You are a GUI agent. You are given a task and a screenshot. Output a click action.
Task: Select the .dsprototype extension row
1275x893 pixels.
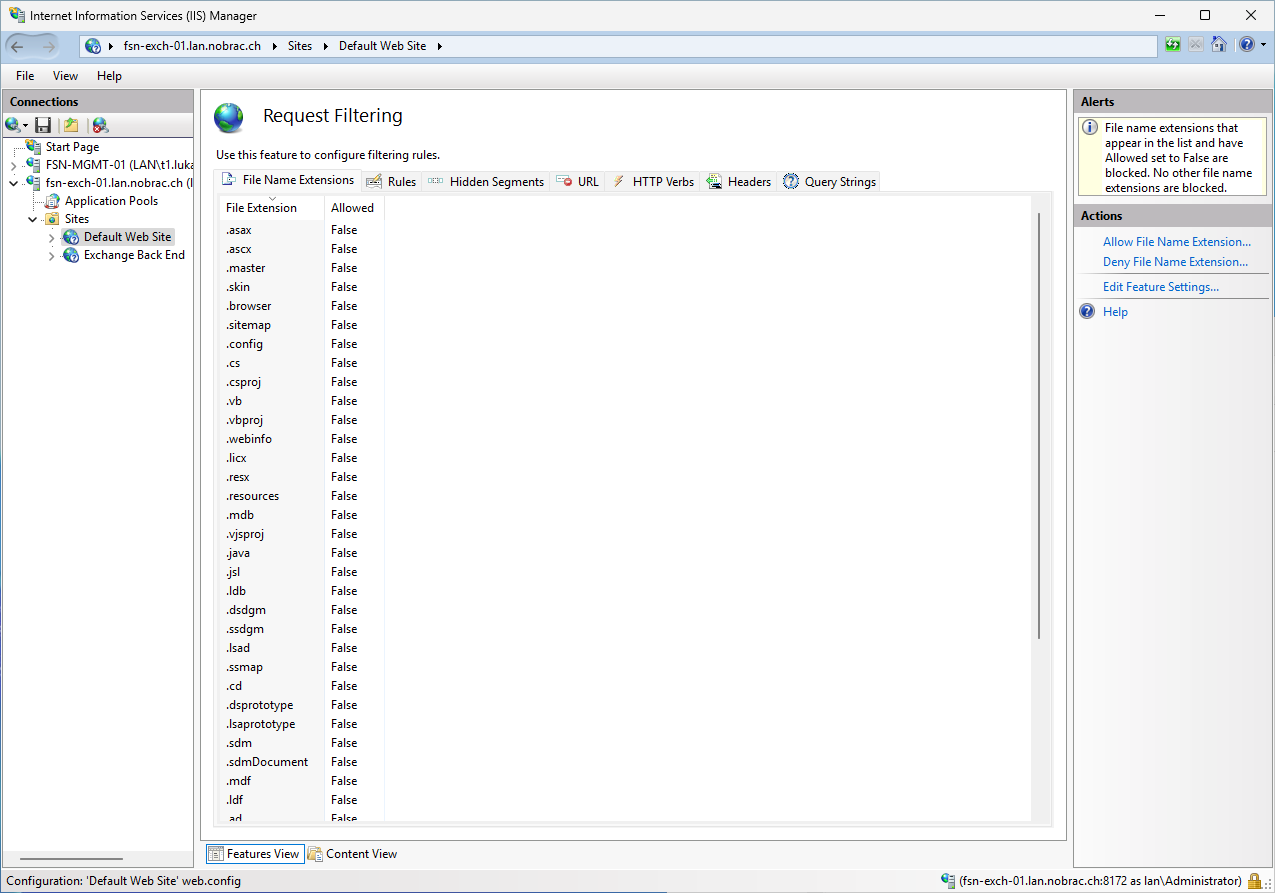pyautogui.click(x=625, y=705)
